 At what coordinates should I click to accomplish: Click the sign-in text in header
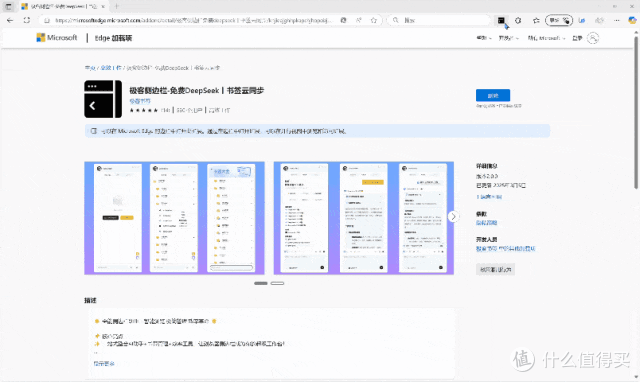click(x=577, y=38)
